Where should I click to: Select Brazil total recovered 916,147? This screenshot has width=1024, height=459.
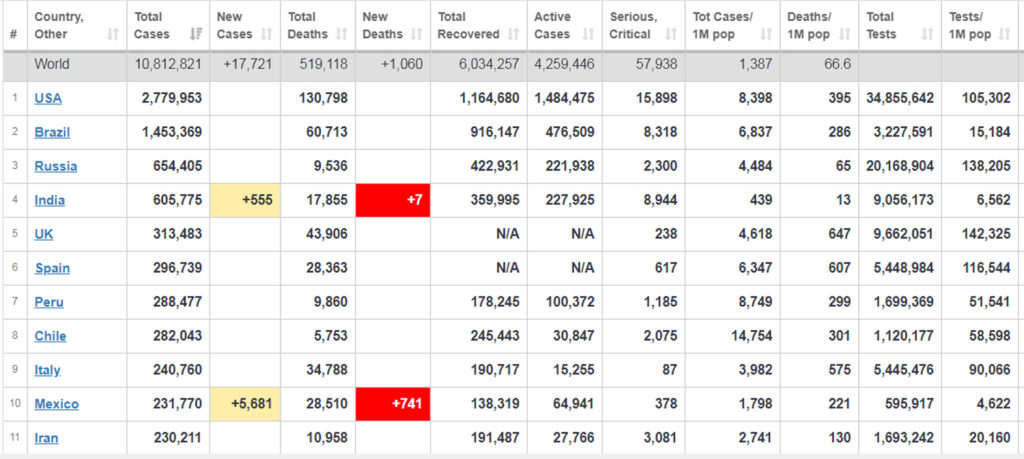(495, 133)
